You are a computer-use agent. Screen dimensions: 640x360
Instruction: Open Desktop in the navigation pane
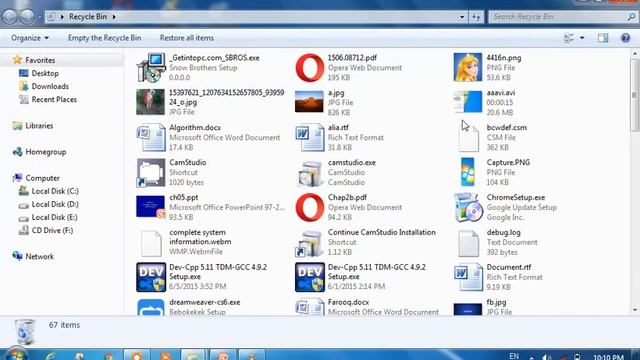pos(45,73)
